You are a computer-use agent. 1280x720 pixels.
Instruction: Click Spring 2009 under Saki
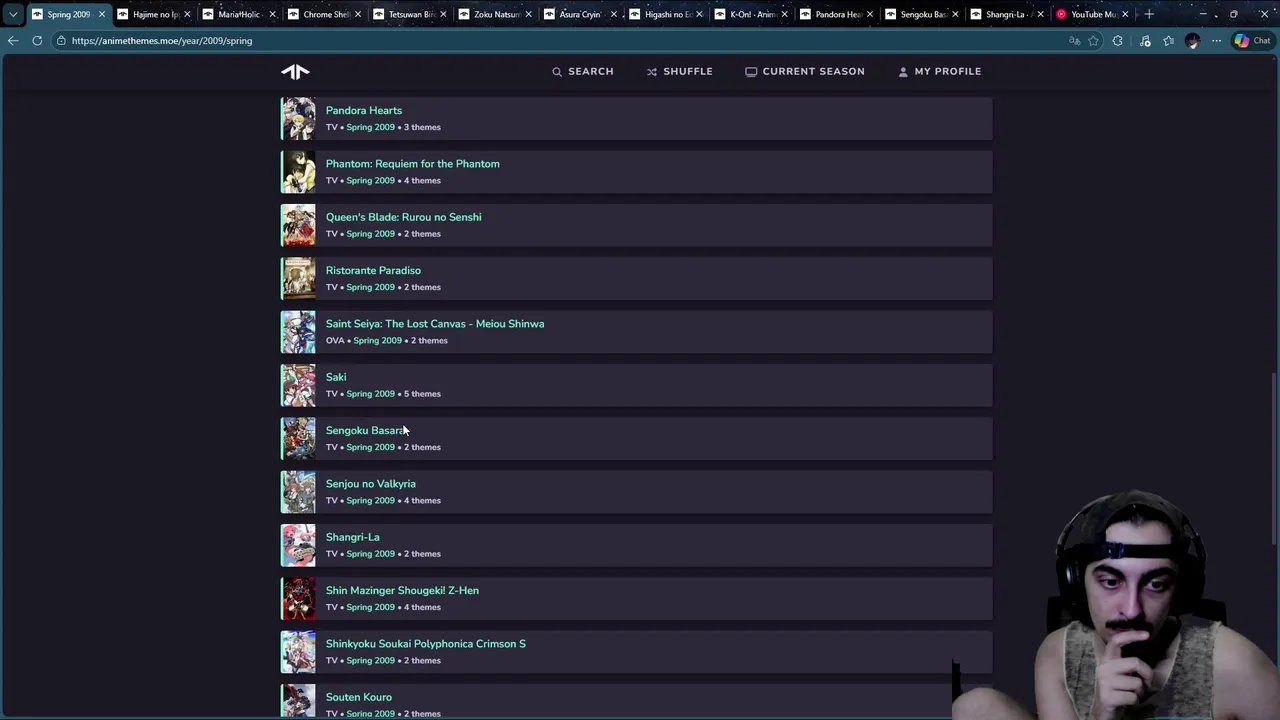click(370, 394)
